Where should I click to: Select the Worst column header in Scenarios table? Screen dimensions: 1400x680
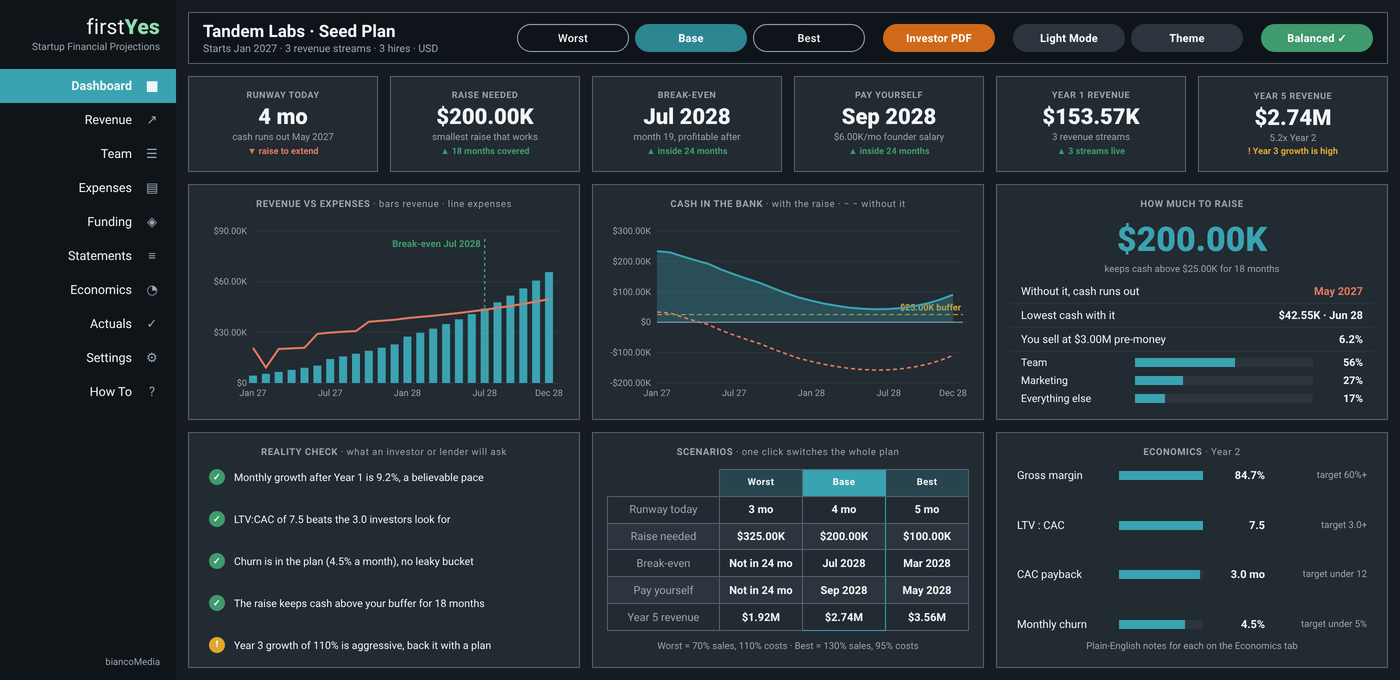point(761,482)
